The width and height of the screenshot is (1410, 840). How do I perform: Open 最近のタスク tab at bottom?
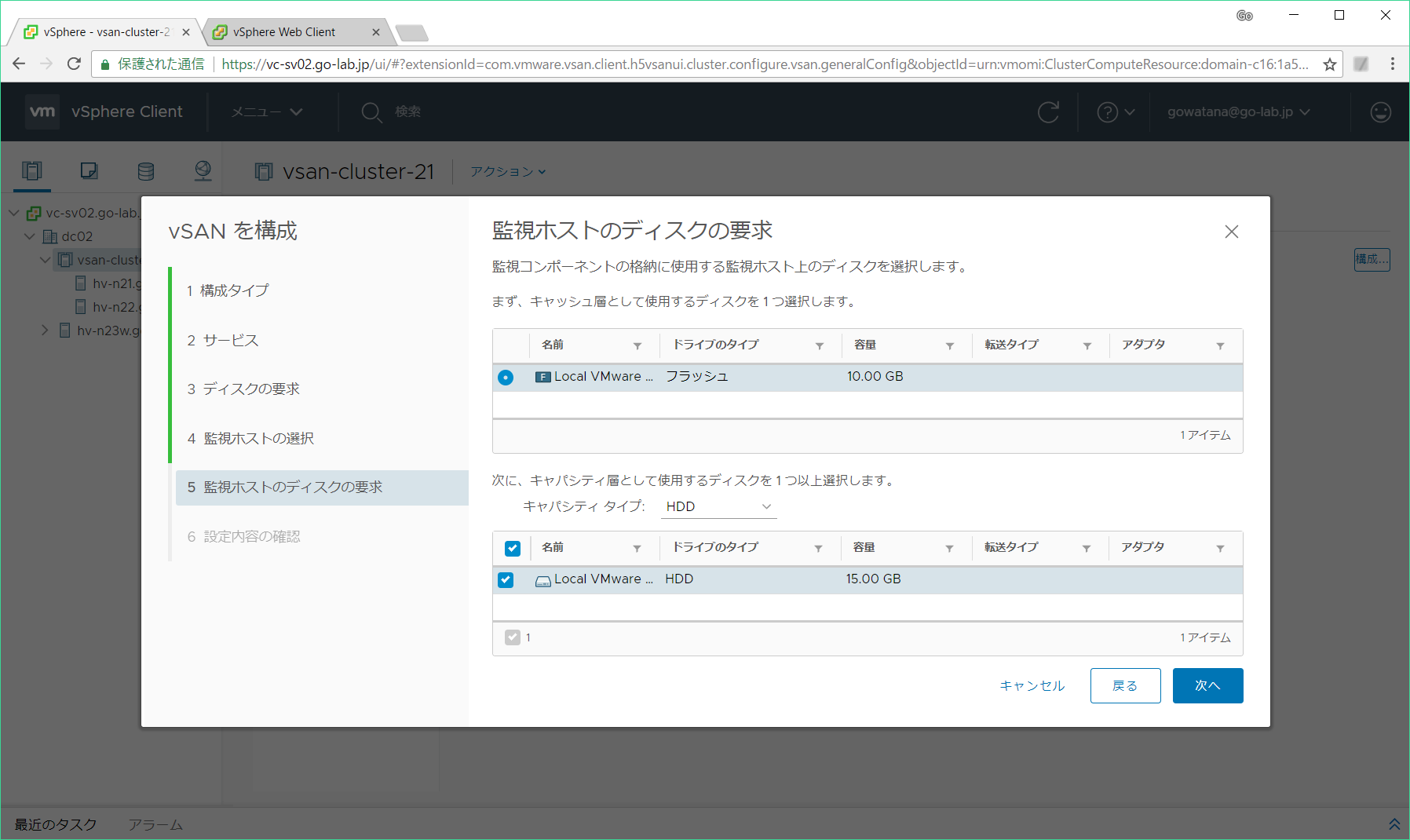(x=55, y=824)
